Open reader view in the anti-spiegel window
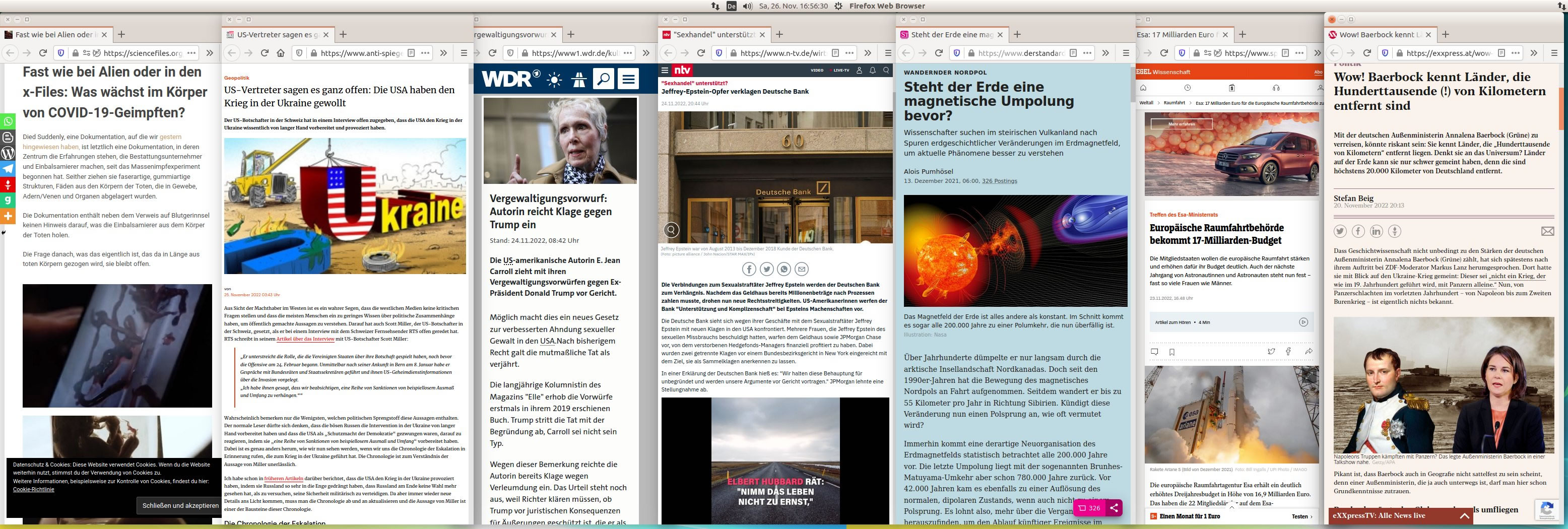This screenshot has width=1568, height=529. point(411,53)
